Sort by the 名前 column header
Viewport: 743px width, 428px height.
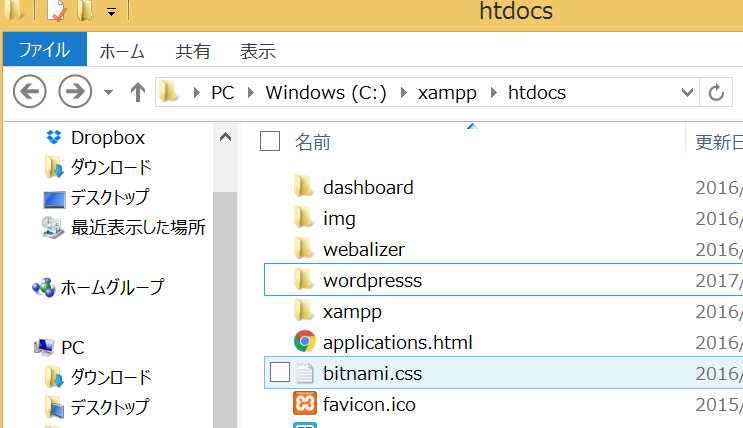(312, 142)
